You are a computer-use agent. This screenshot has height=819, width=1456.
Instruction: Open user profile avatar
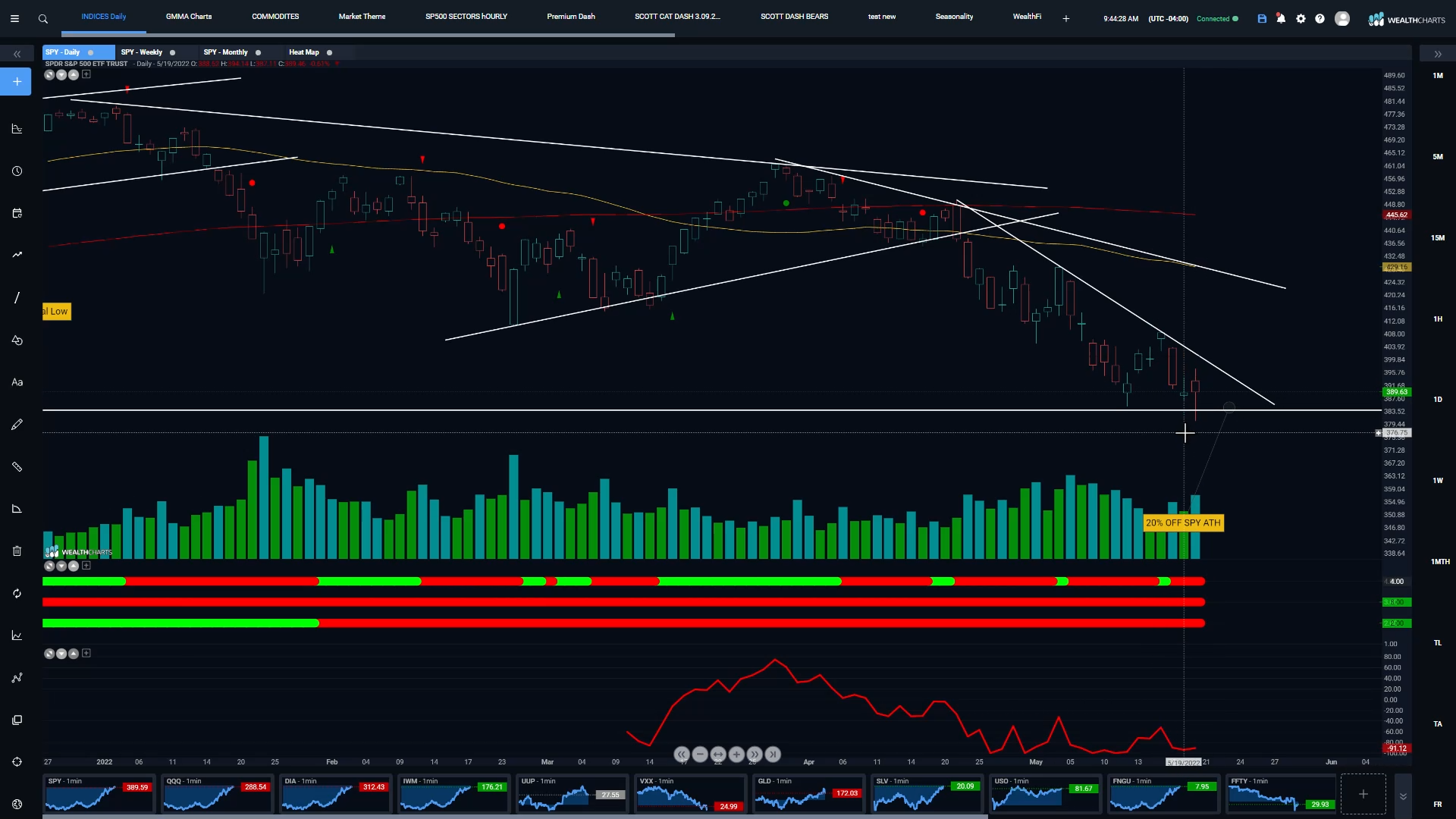tap(1342, 19)
